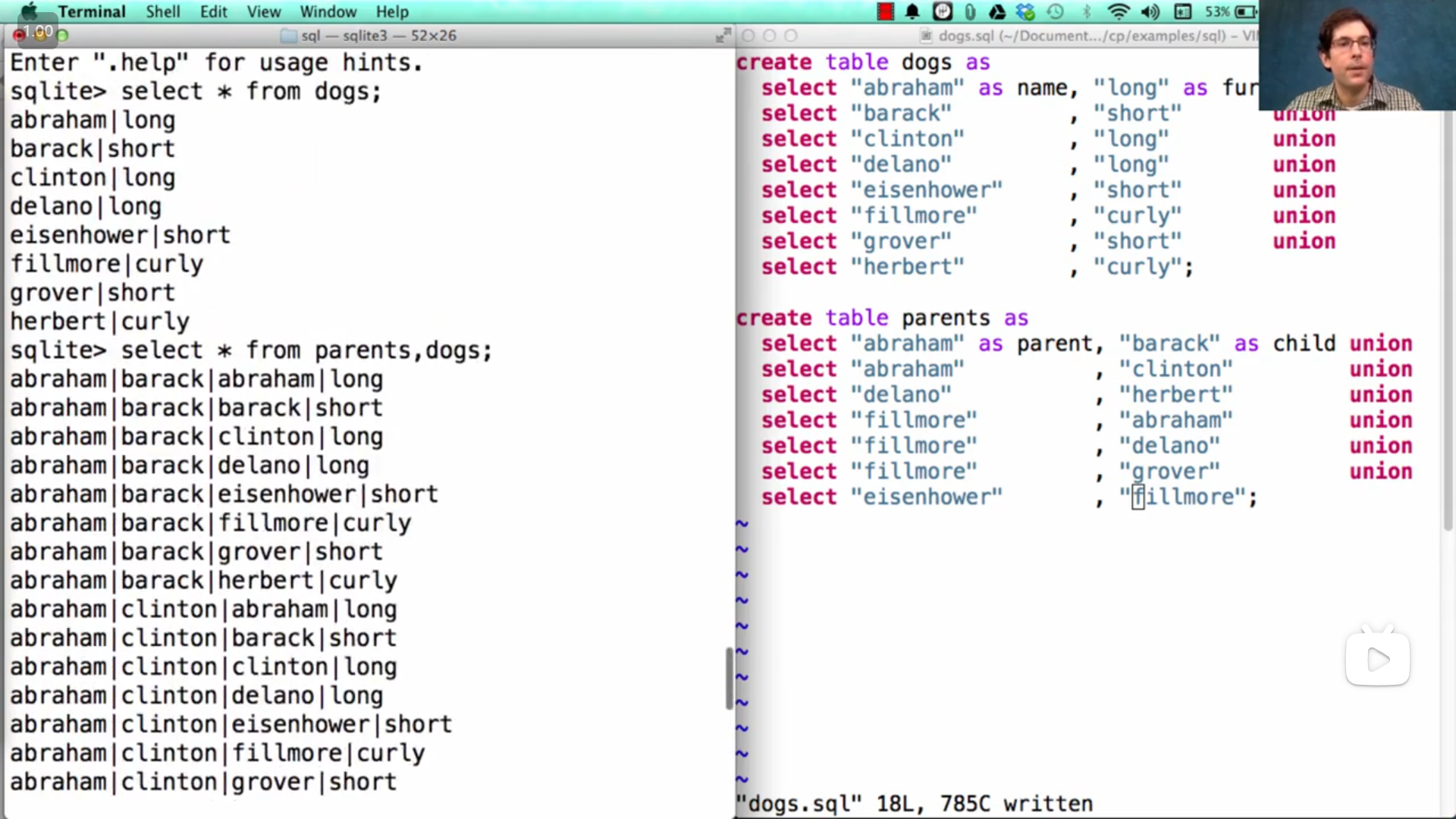The image size is (1456, 819).
Task: Click the dogs.sql document icon in title
Action: [925, 36]
